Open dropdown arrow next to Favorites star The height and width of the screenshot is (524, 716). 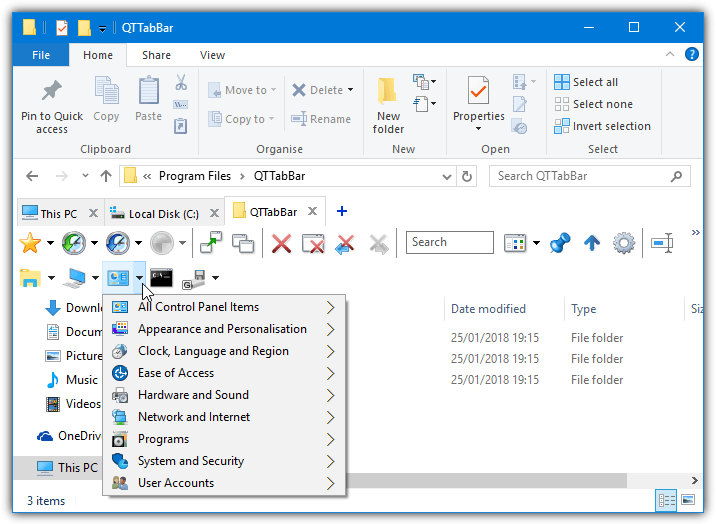50,243
